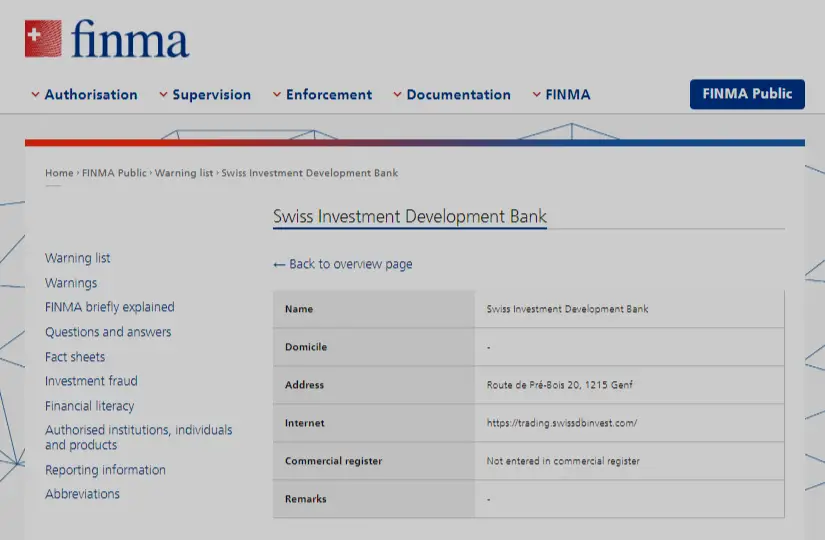Open Reporting information sidebar link
Screen dimensions: 825x540
105,470
